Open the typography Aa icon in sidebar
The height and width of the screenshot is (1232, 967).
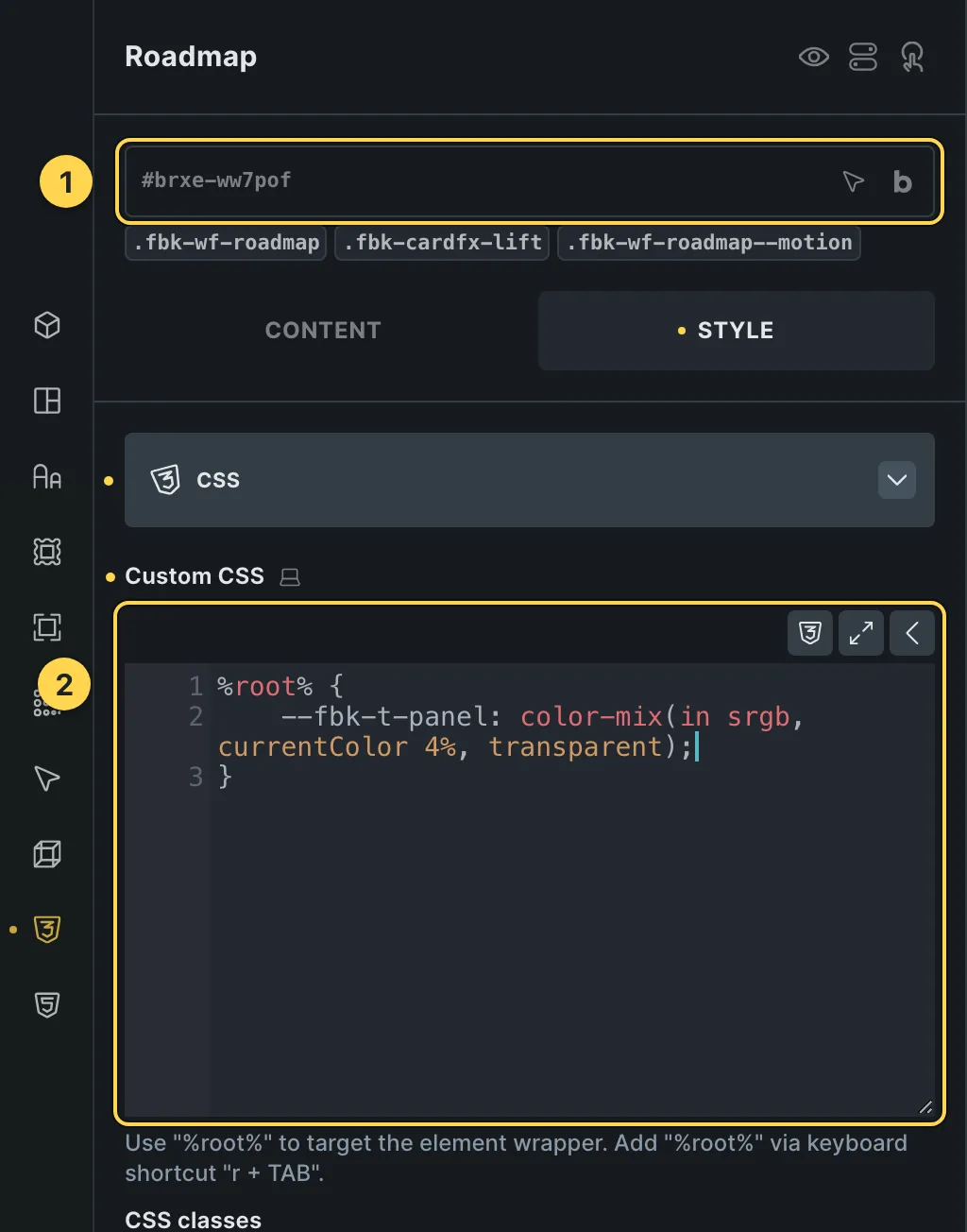pos(47,476)
